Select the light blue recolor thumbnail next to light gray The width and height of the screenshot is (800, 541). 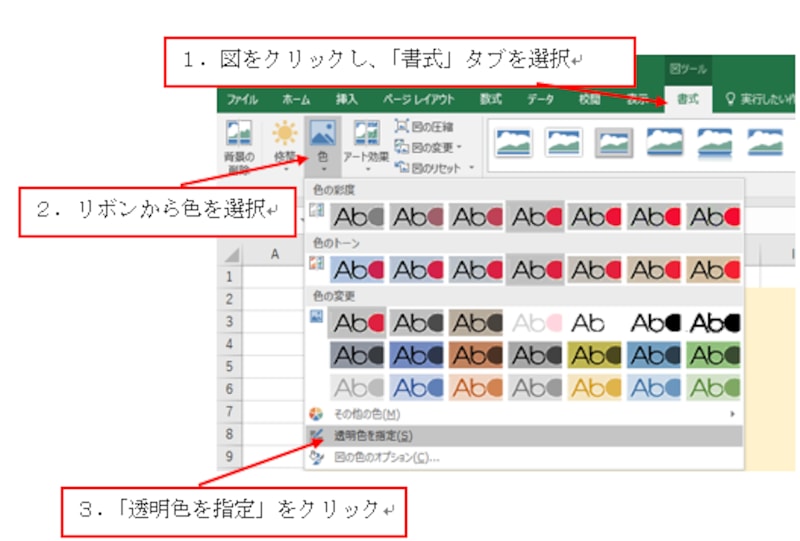click(x=417, y=388)
